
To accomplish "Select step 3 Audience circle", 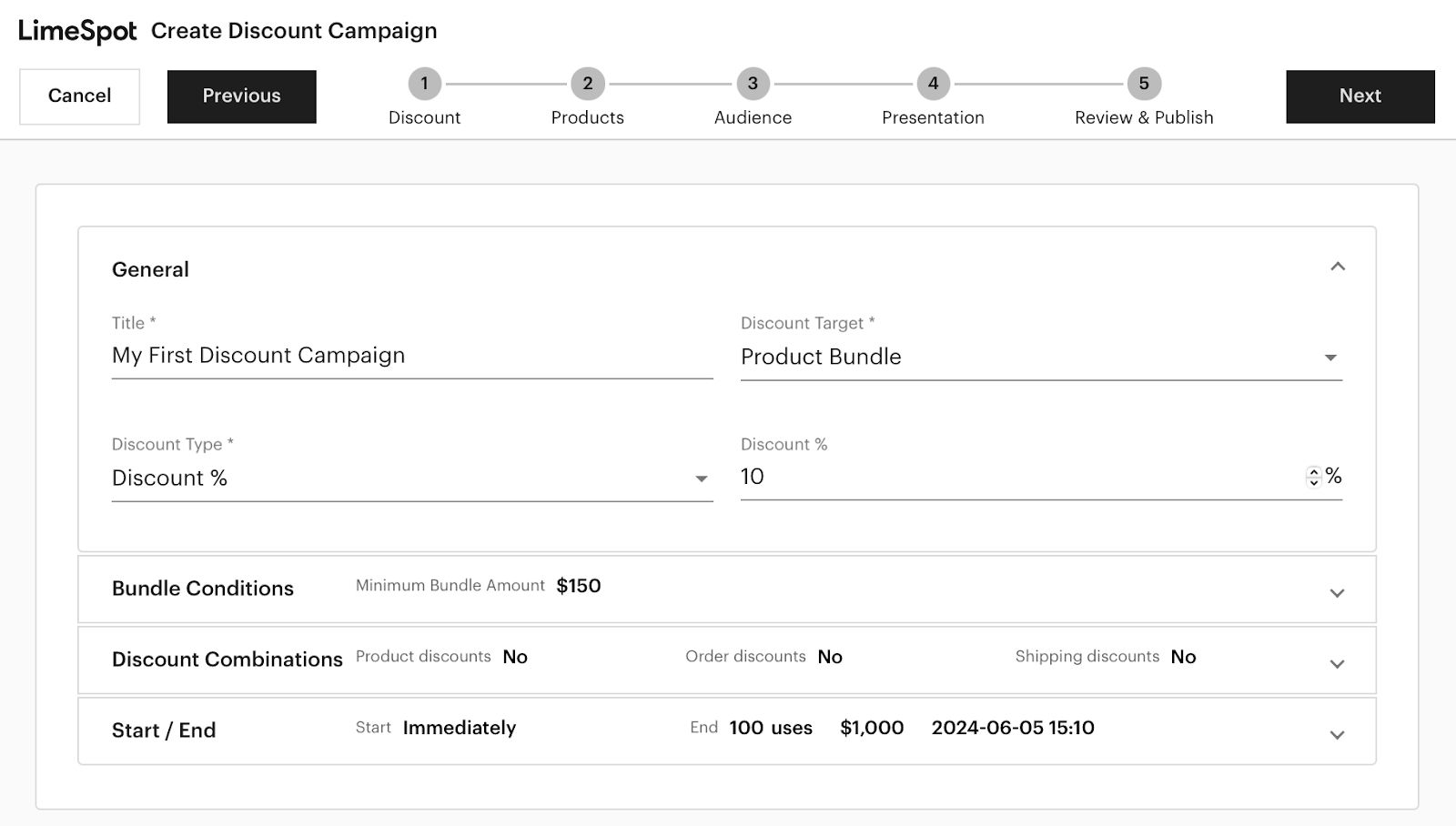I will point(753,84).
